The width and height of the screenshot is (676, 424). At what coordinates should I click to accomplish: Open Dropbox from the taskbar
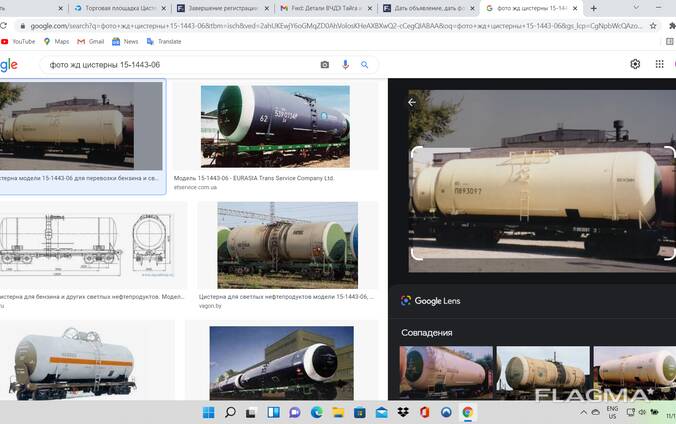pyautogui.click(x=403, y=412)
